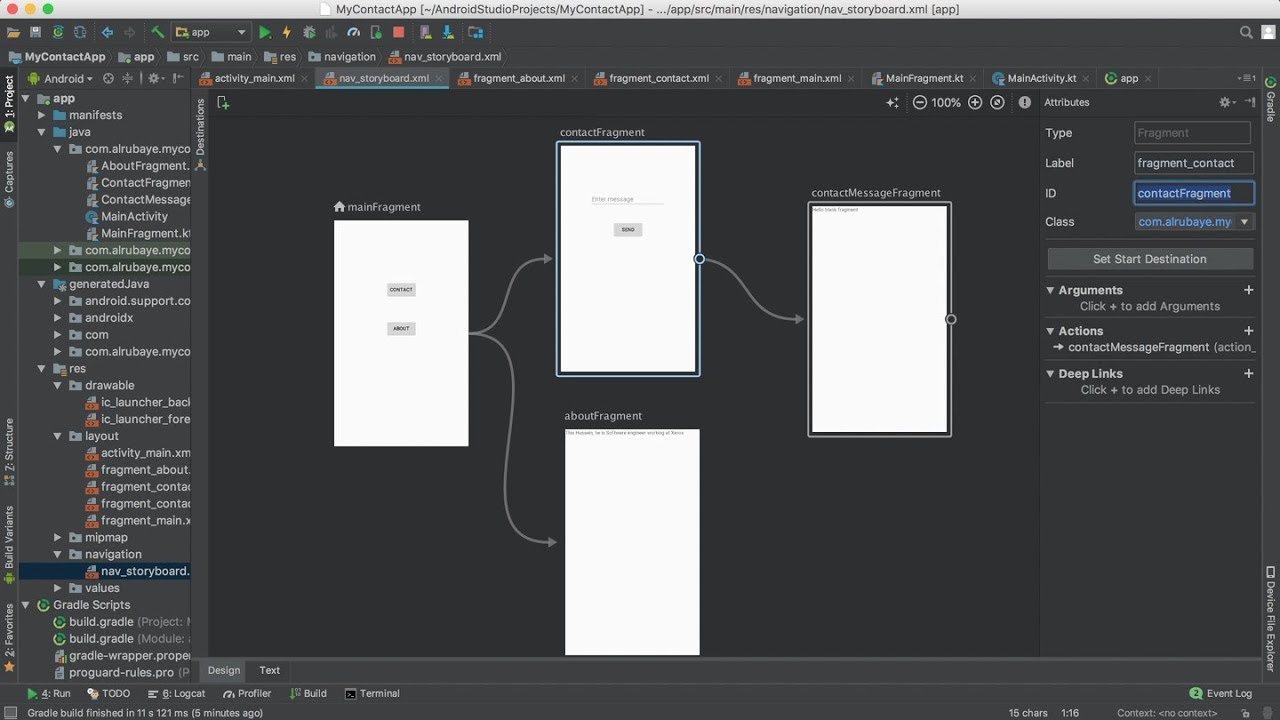Run the app with green play icon
Viewport: 1280px width, 720px height.
(x=265, y=32)
